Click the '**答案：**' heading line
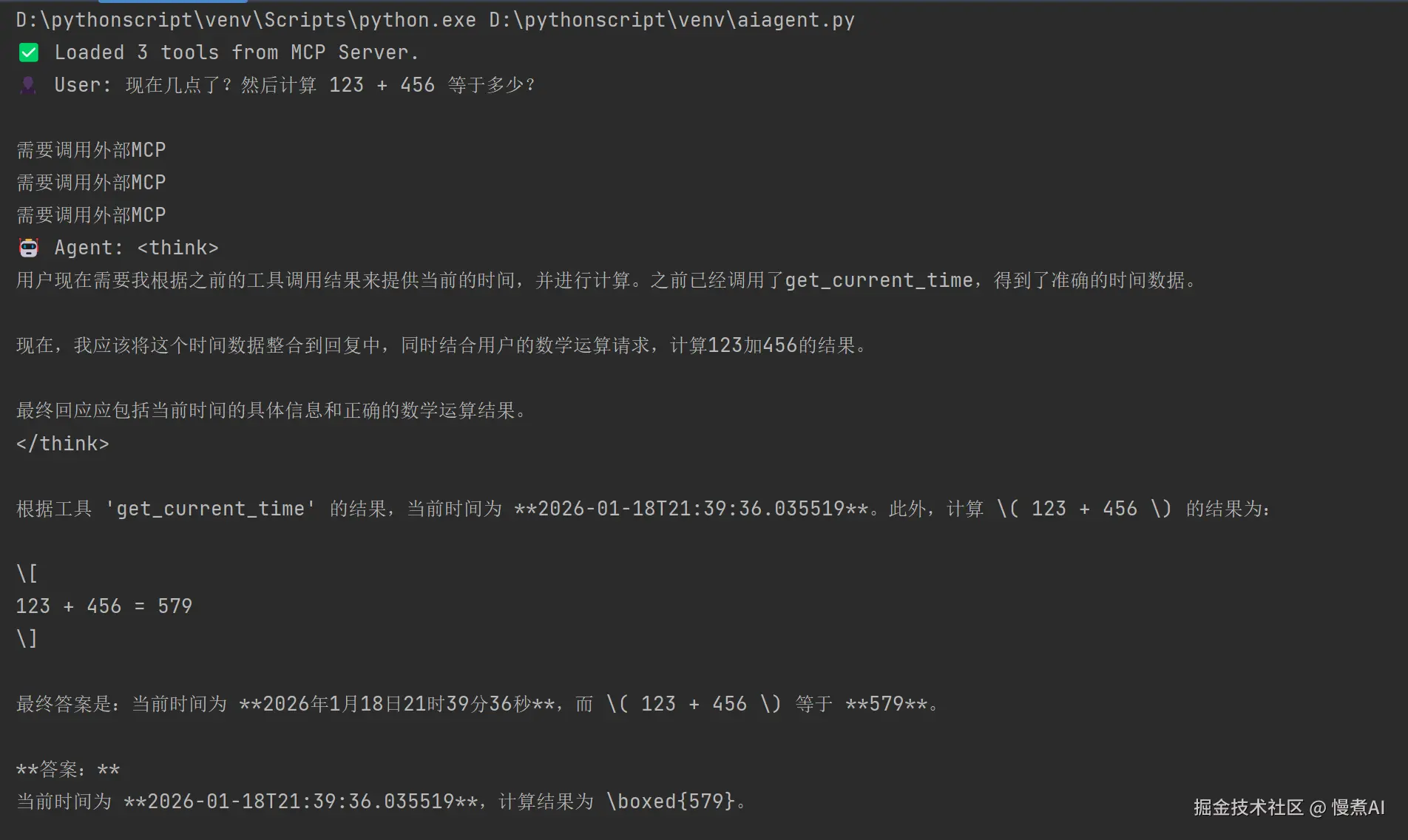This screenshot has width=1408, height=840. [x=68, y=769]
